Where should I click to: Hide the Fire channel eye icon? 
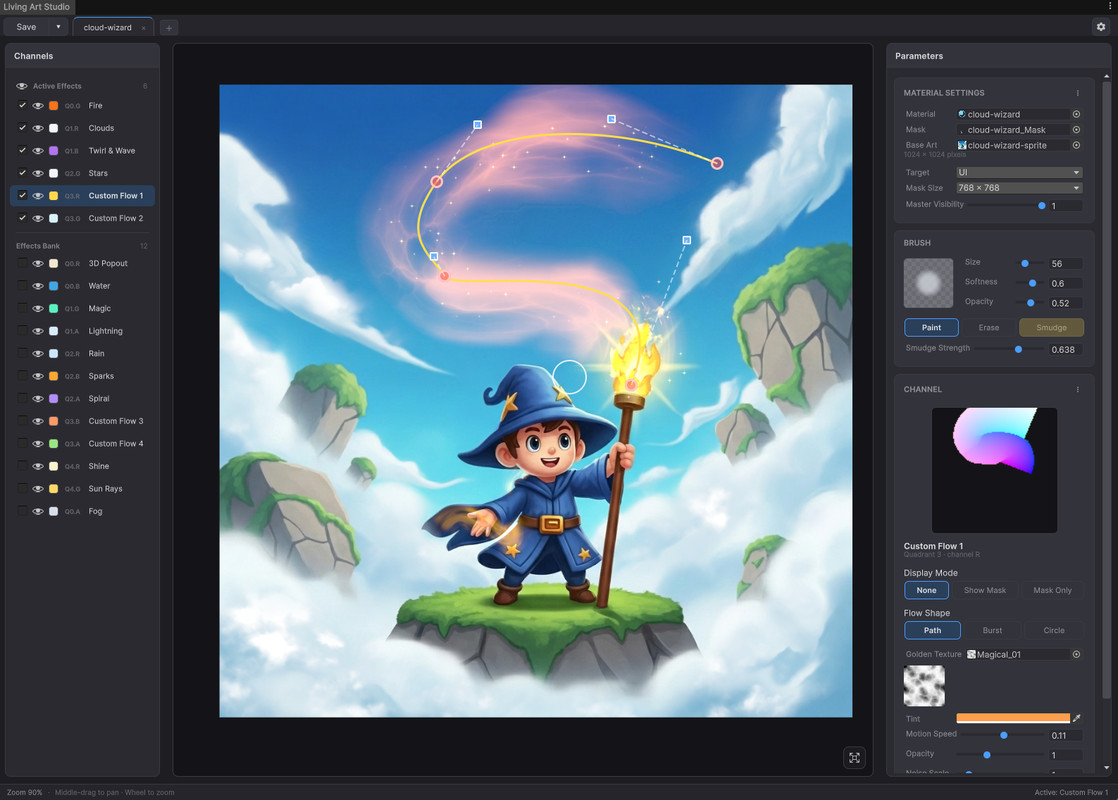(38, 106)
